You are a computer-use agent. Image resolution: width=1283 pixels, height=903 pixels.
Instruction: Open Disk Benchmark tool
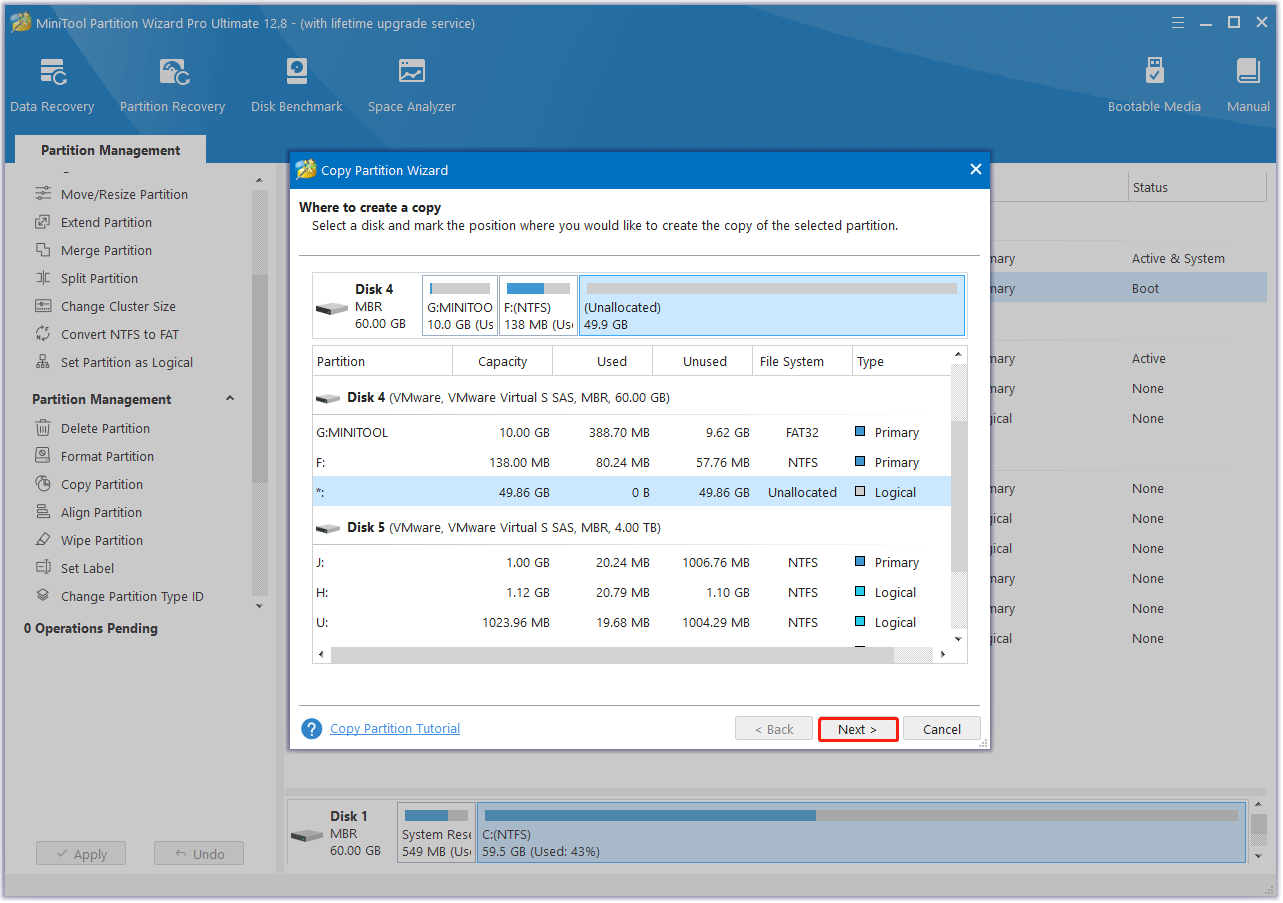(297, 85)
